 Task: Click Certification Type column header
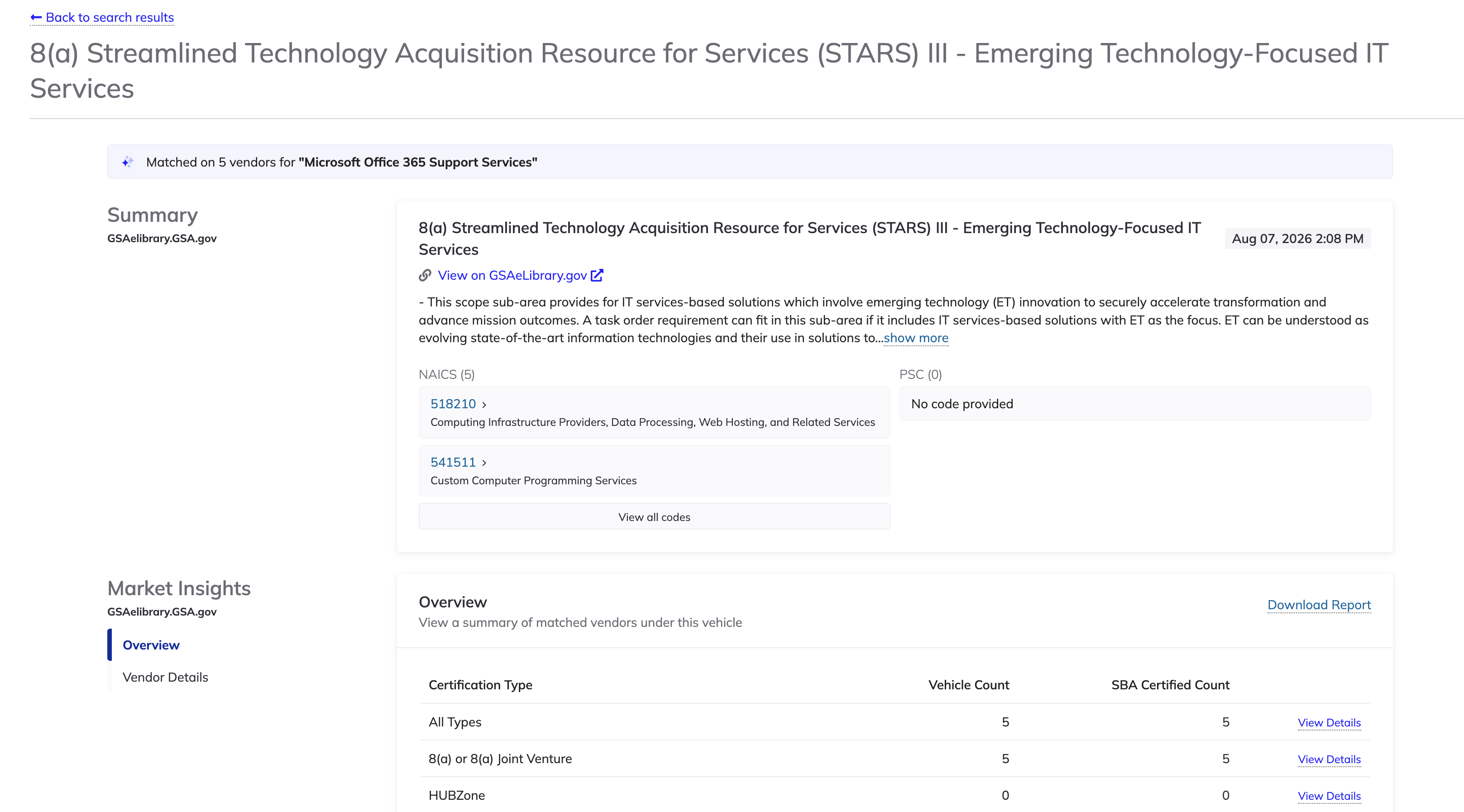pos(480,685)
